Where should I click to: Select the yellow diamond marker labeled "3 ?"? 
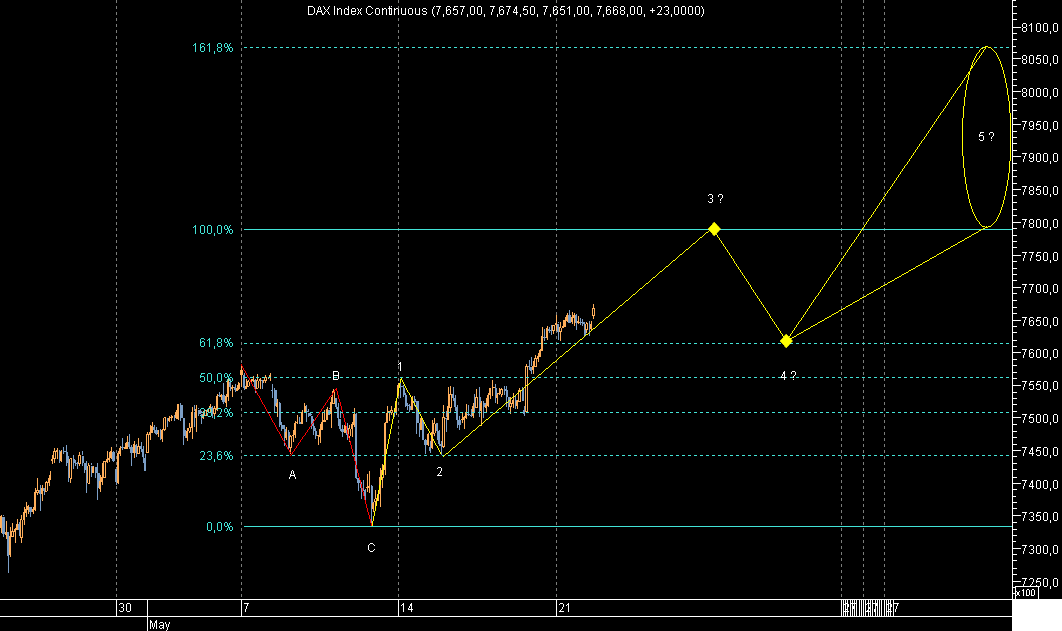(713, 229)
